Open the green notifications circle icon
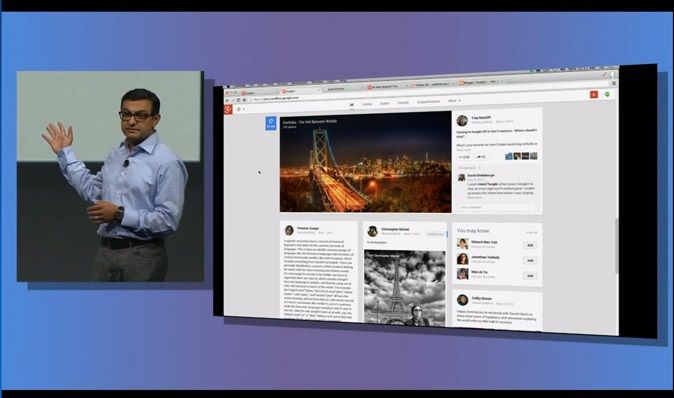674x398 pixels. [607, 94]
